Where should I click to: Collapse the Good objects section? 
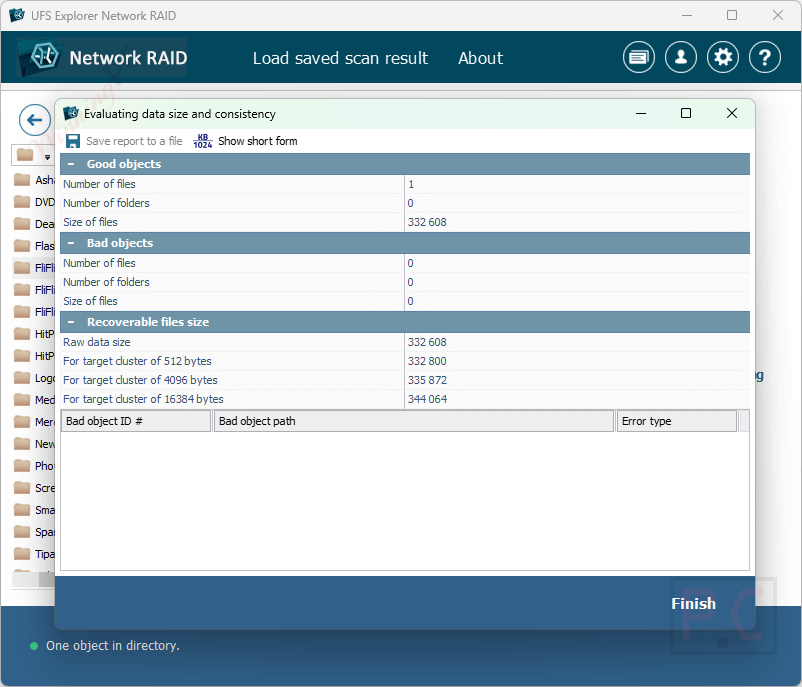71,164
